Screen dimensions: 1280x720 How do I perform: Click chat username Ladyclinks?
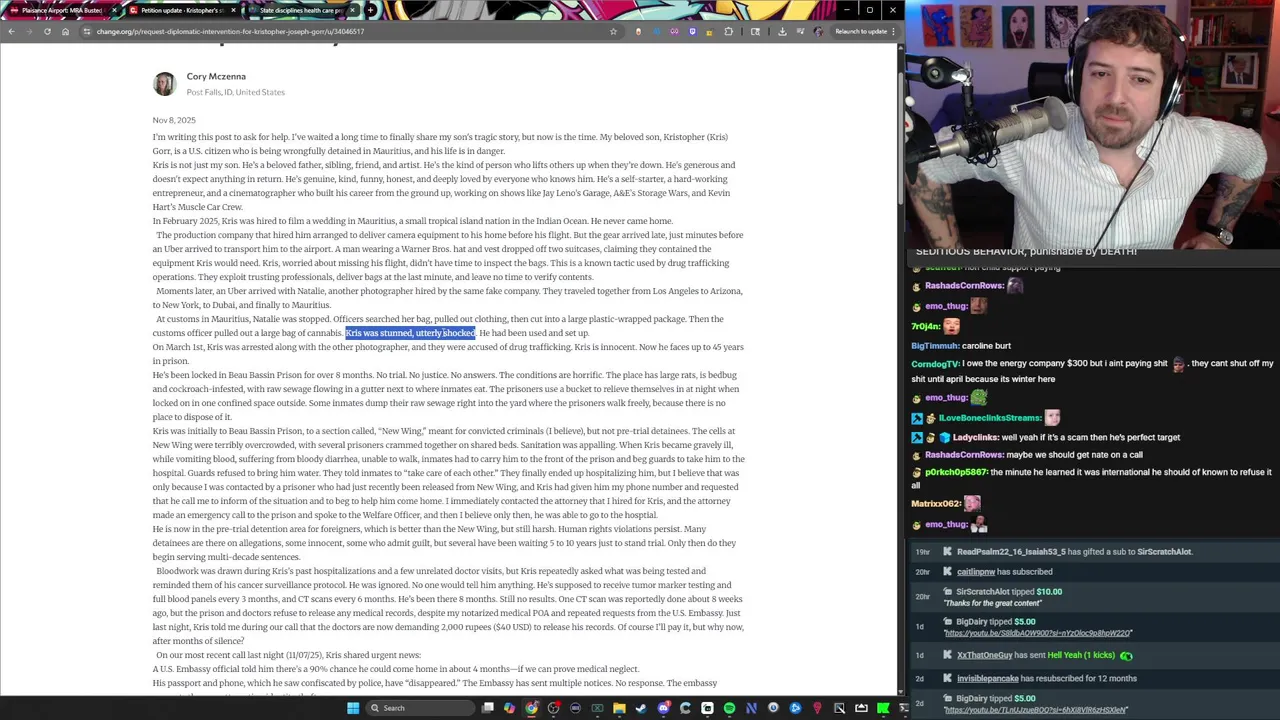point(976,437)
